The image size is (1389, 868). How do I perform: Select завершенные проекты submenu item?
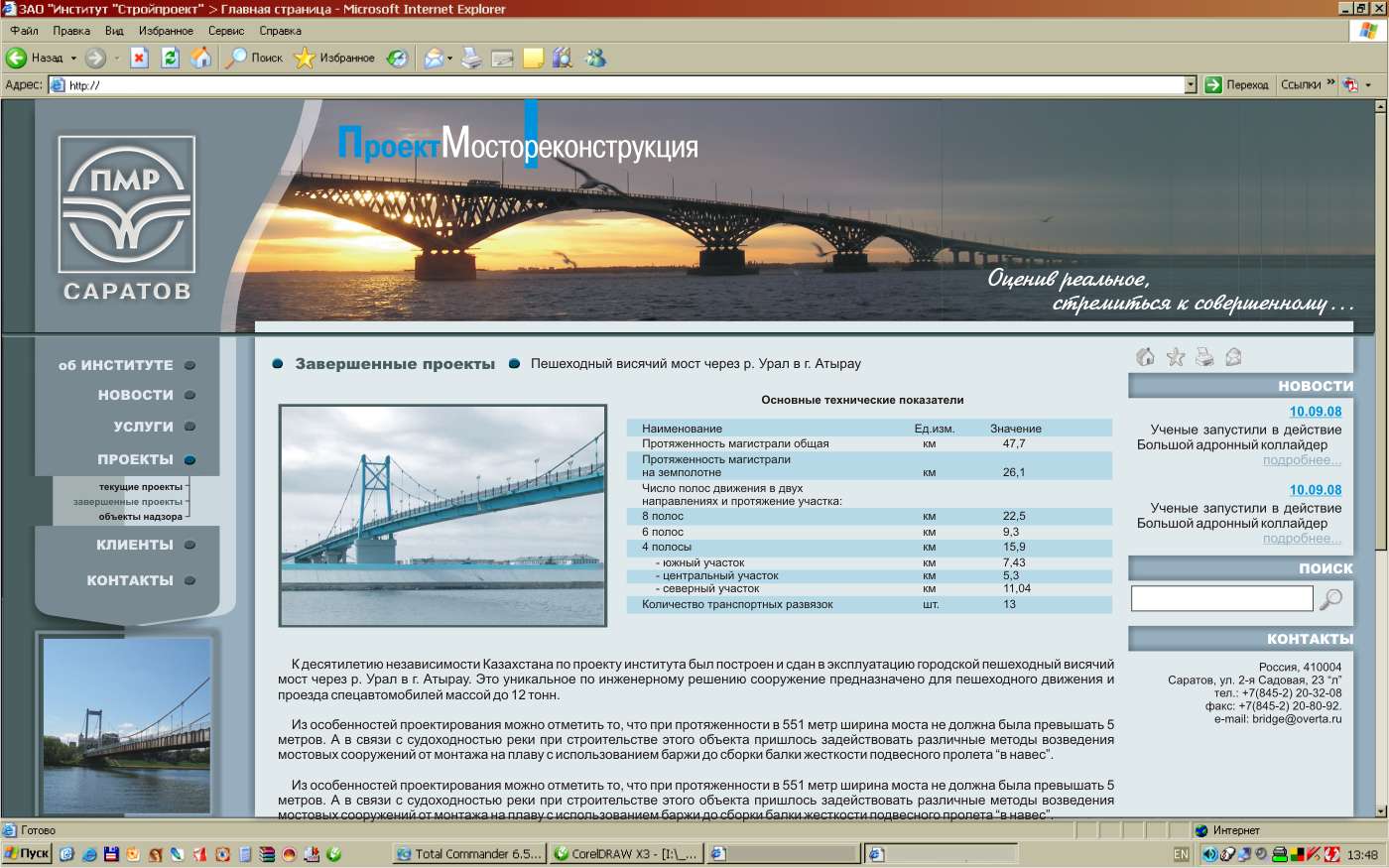click(x=128, y=502)
